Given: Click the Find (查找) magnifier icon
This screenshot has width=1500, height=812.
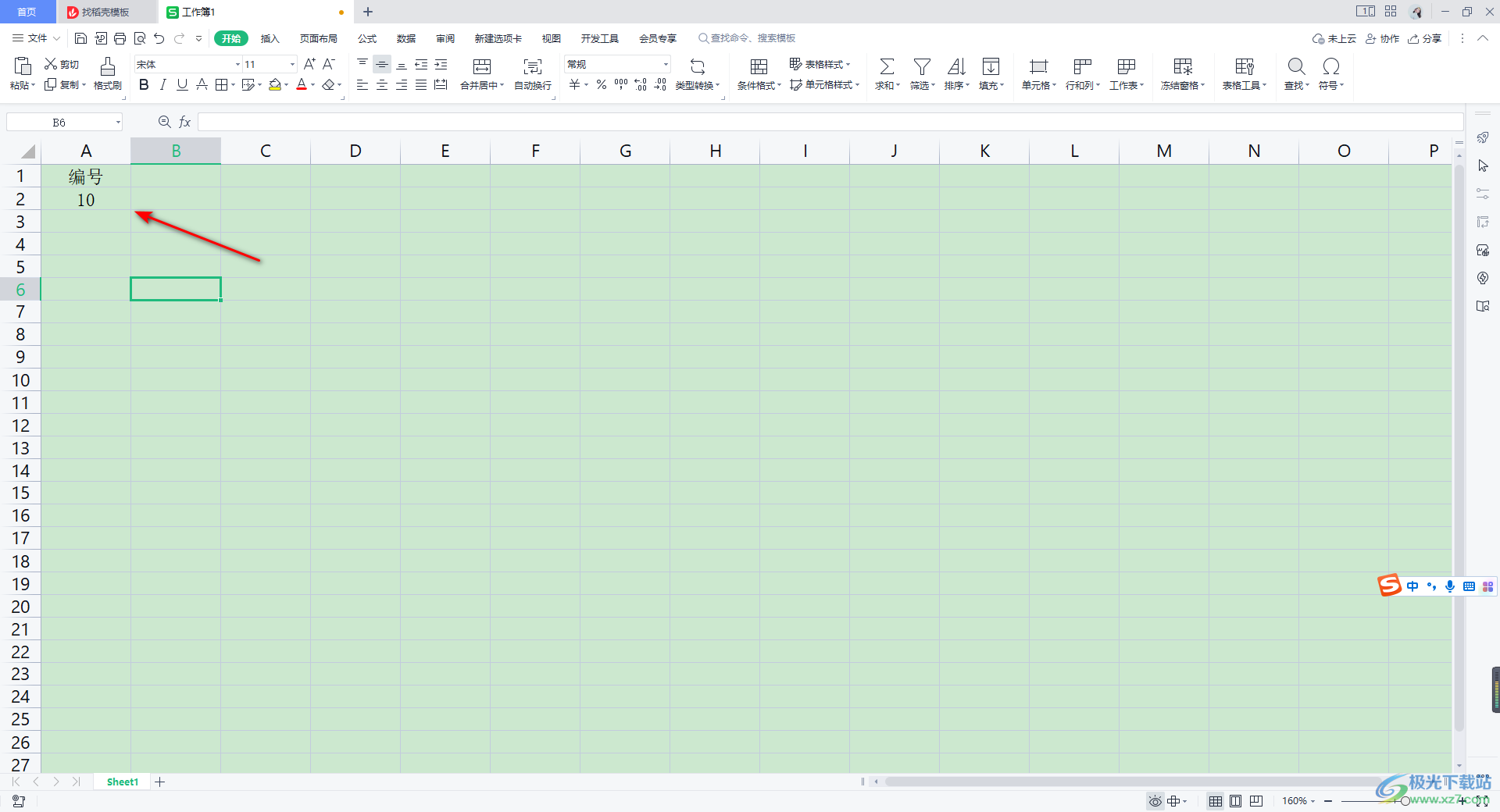Looking at the screenshot, I should [x=1296, y=66].
